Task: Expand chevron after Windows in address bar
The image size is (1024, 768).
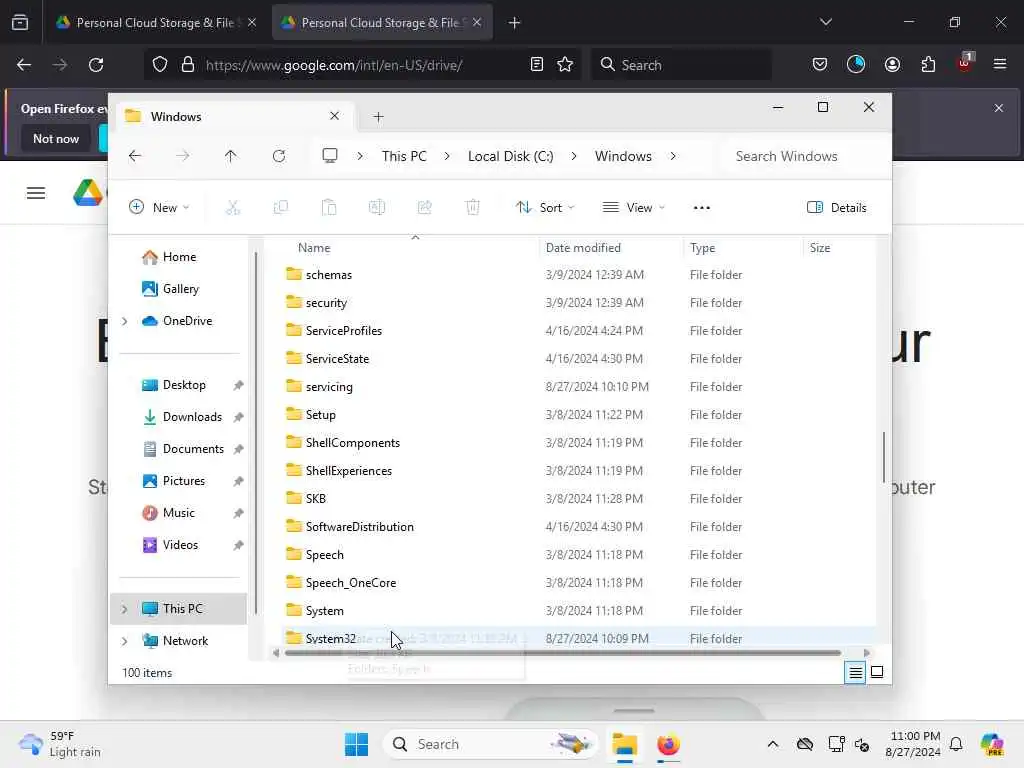Action: tap(673, 156)
